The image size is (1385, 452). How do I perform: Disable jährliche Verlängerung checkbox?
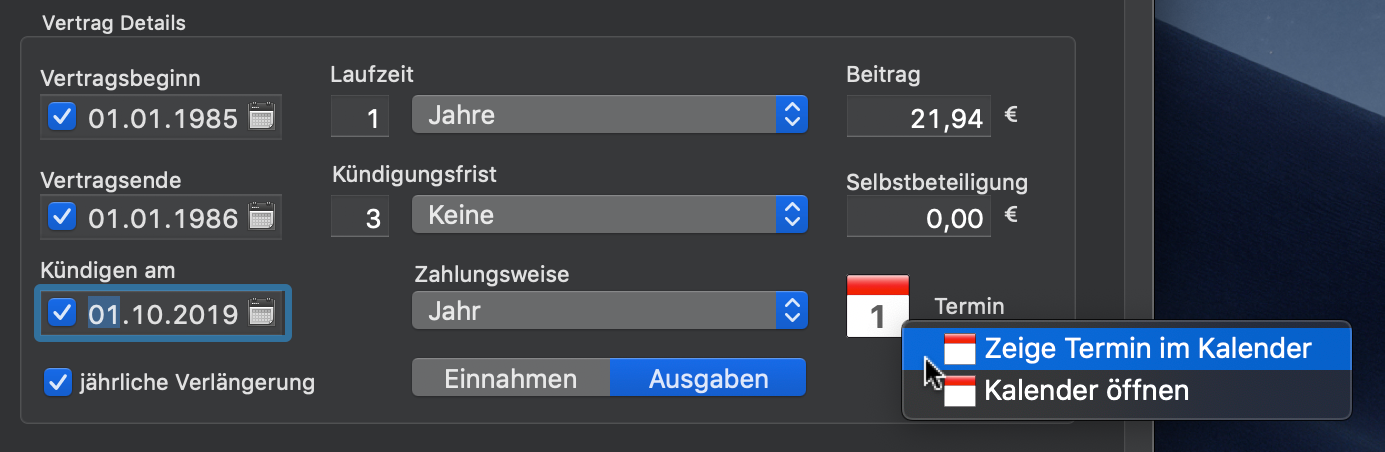point(58,381)
